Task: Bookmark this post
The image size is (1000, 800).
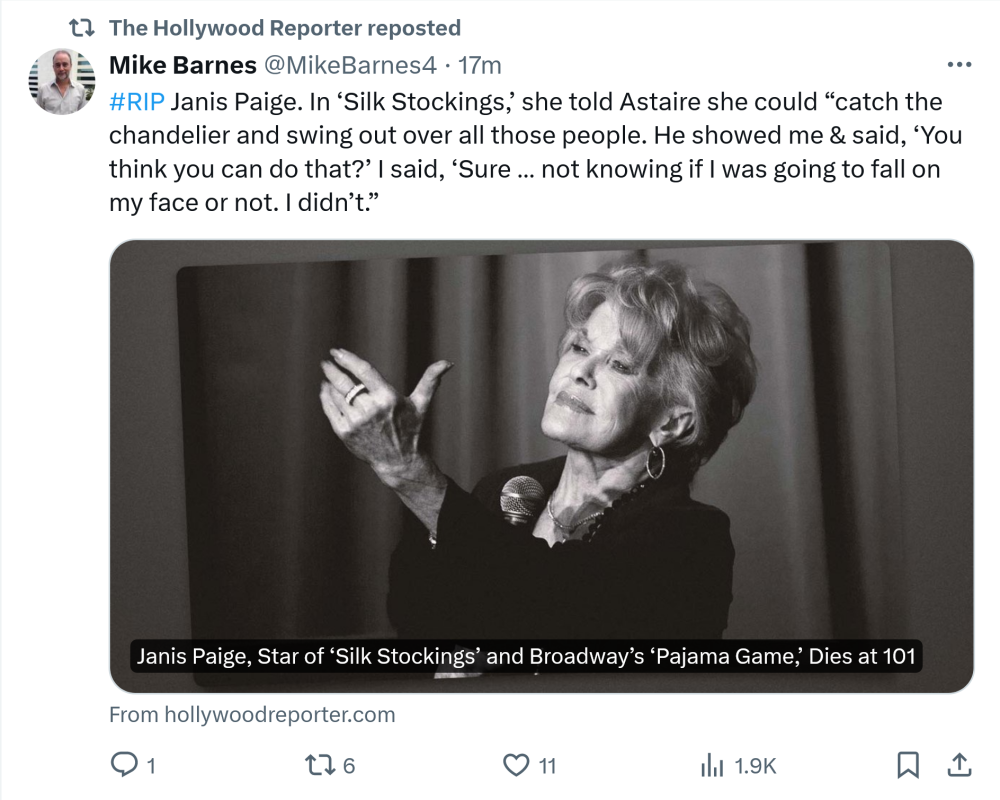Action: 907,766
